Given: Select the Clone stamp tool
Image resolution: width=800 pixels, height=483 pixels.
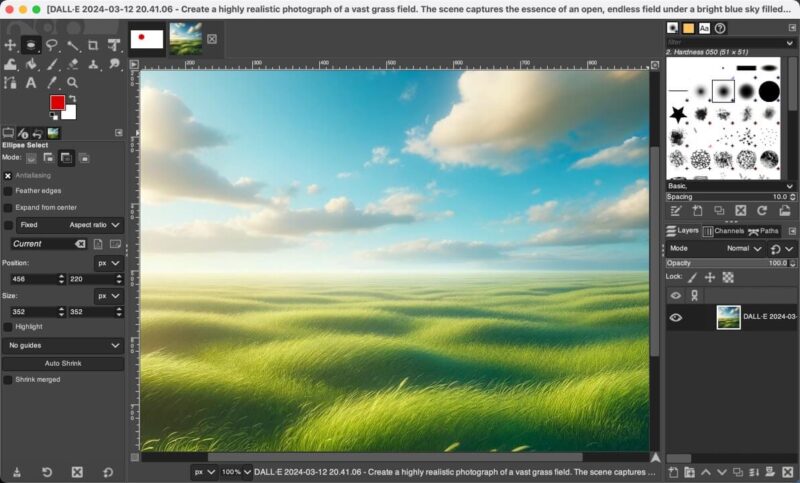Looking at the screenshot, I should [x=93, y=64].
